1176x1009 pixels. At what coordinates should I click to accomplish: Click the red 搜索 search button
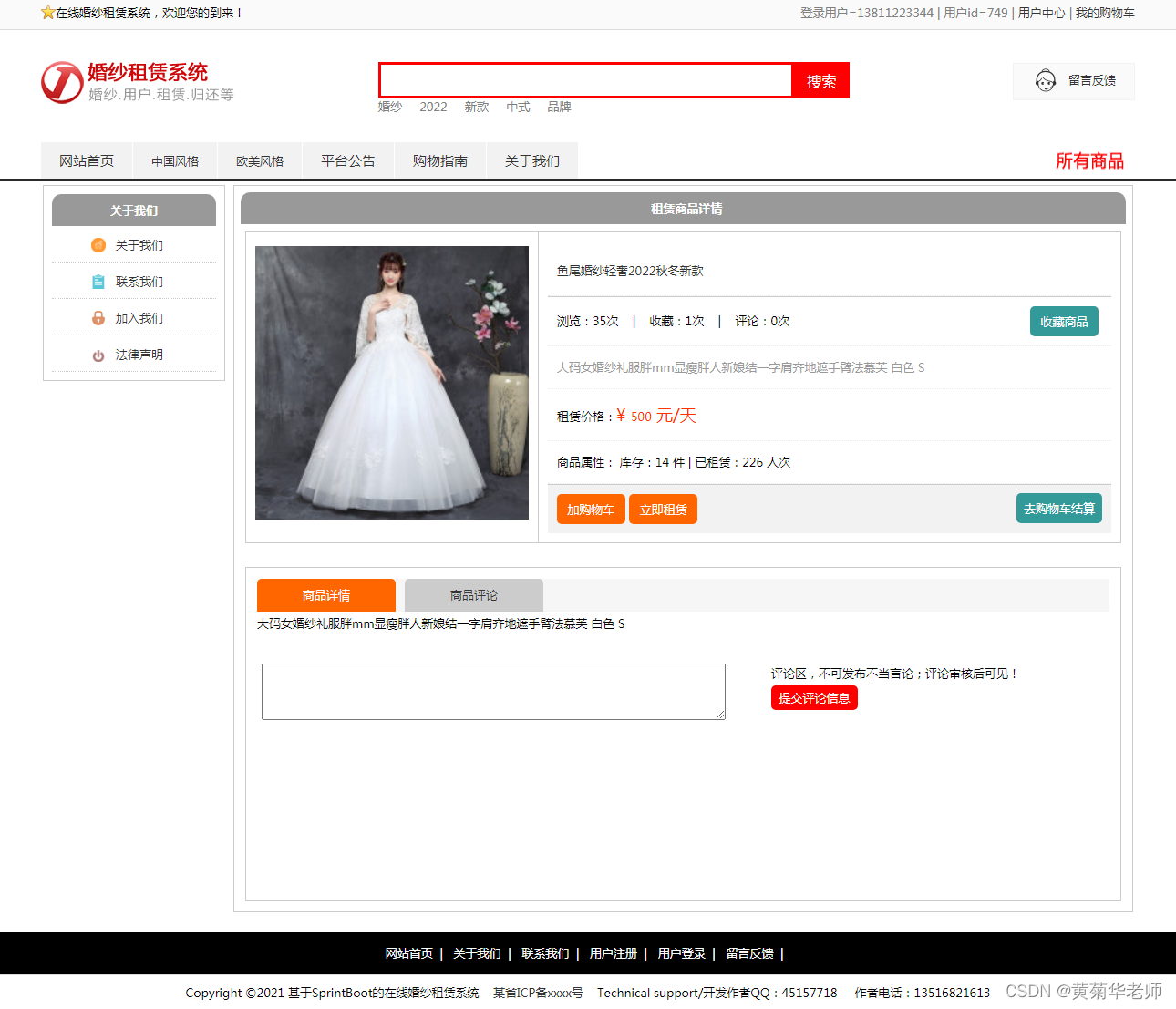[x=820, y=80]
